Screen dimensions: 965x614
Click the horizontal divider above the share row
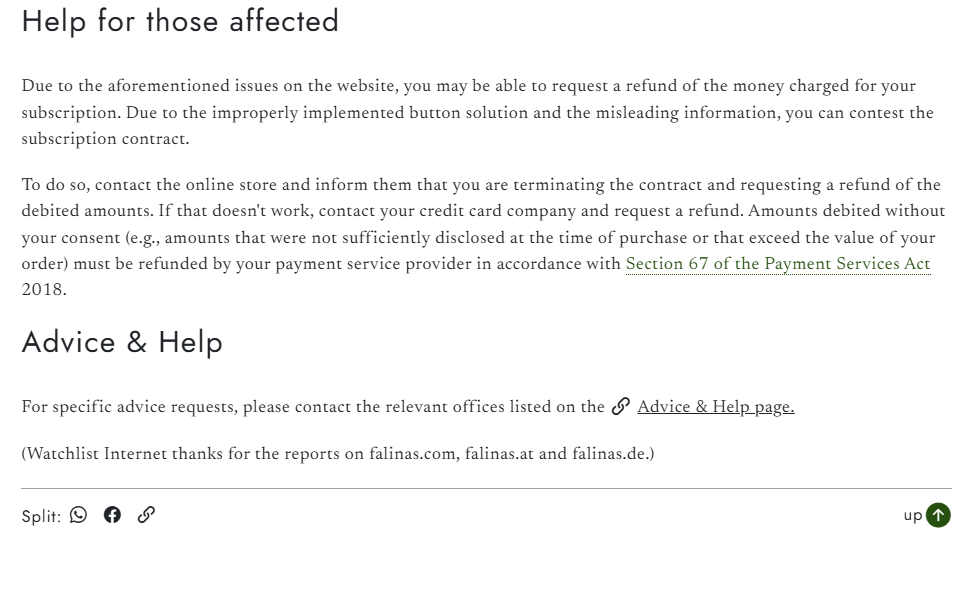(486, 489)
